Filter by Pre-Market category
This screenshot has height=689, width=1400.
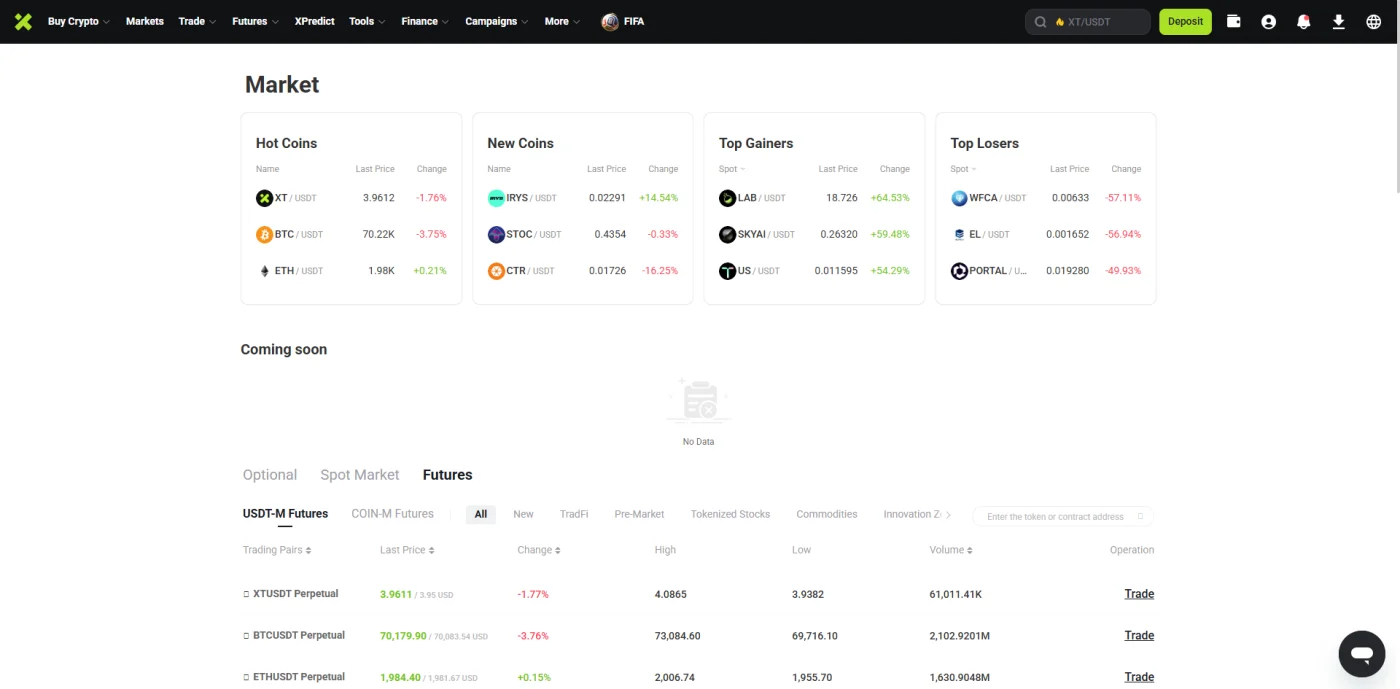point(640,514)
